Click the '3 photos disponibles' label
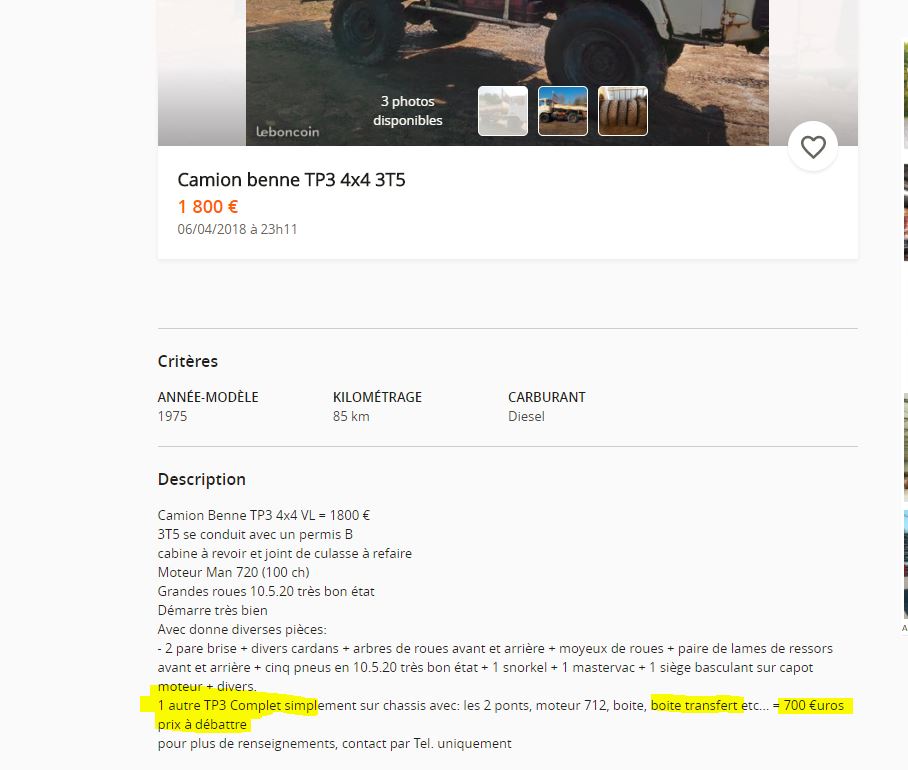 [408, 111]
